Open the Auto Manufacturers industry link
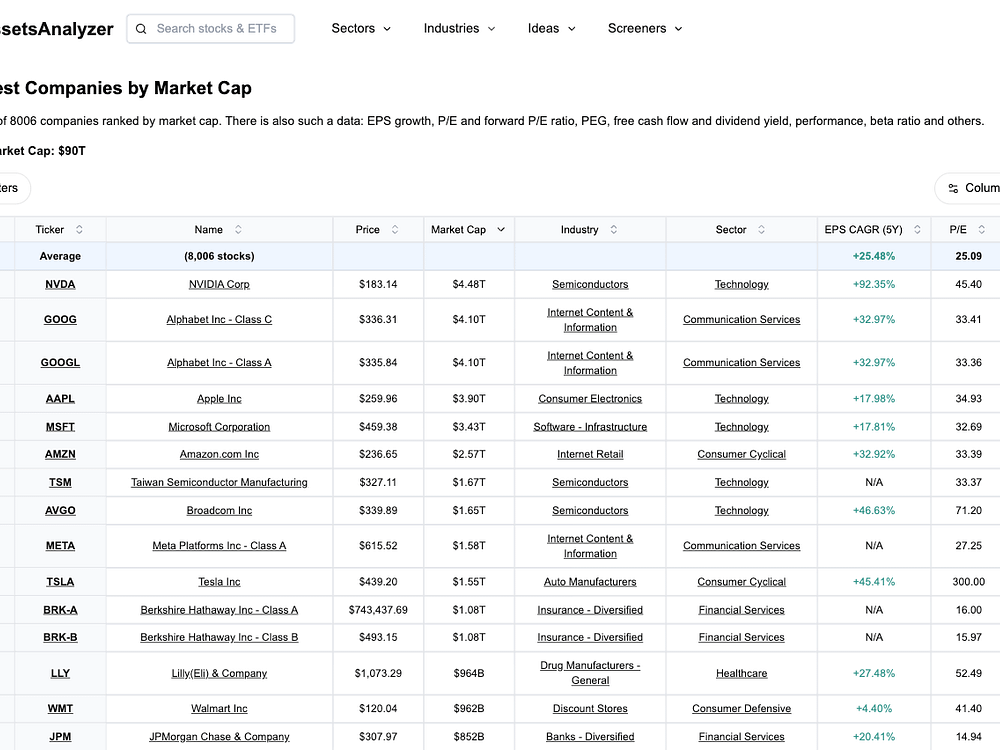 coord(590,582)
